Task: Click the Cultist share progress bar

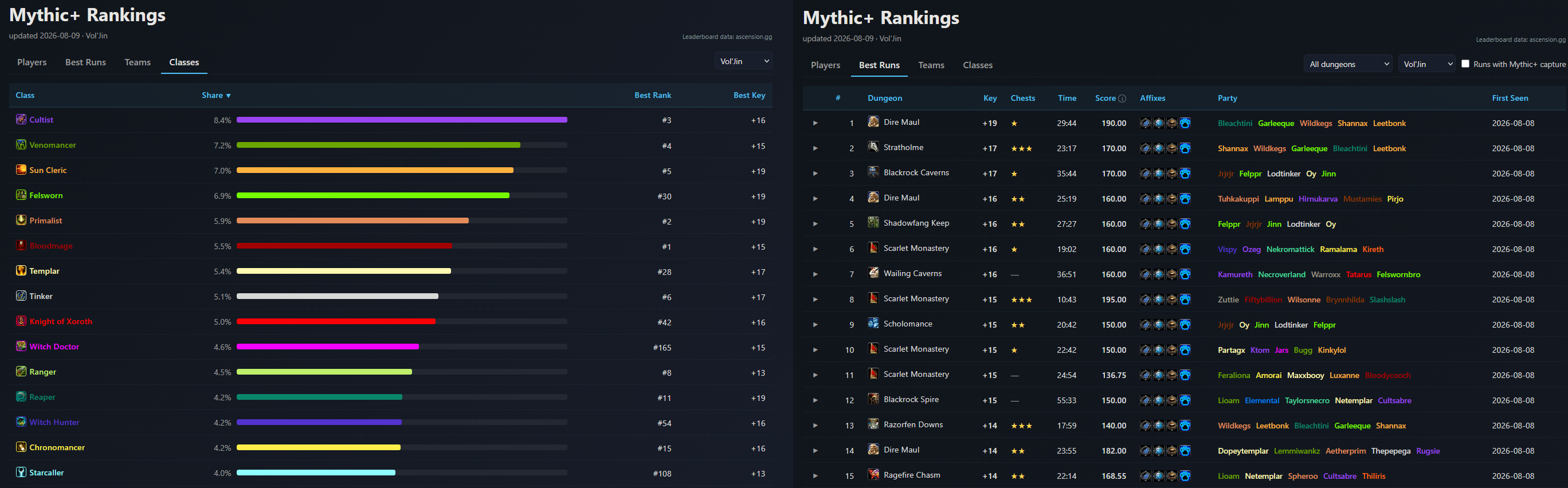Action: (x=402, y=120)
